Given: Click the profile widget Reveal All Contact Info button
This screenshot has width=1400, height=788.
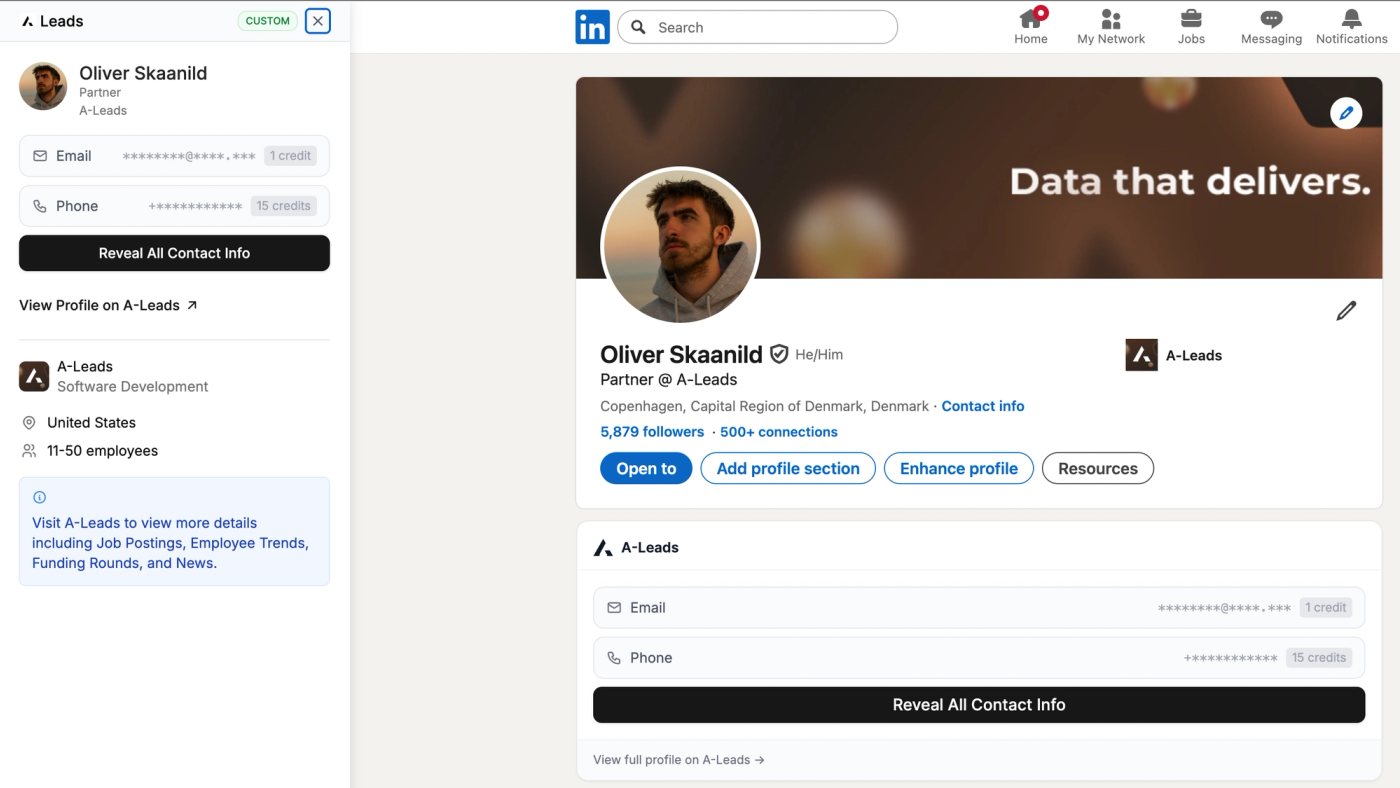Looking at the screenshot, I should [x=979, y=705].
